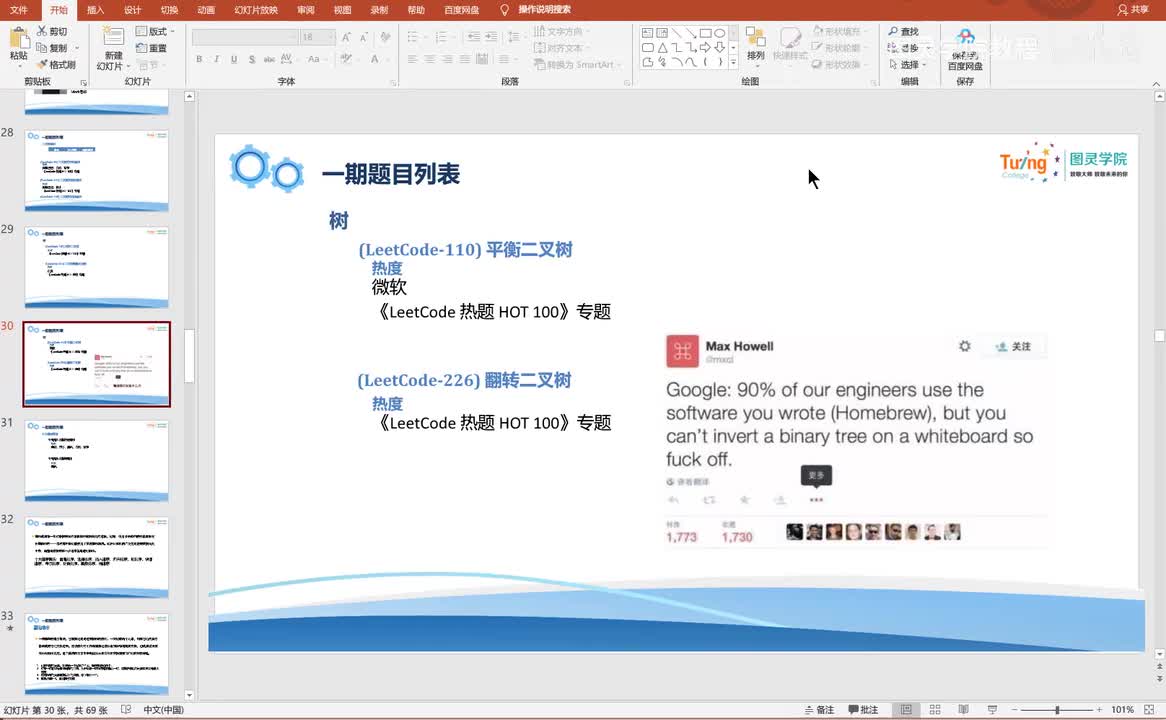Image resolution: width=1166 pixels, height=720 pixels.
Task: Click the Reset (重置) slide icon
Action: tap(141, 48)
